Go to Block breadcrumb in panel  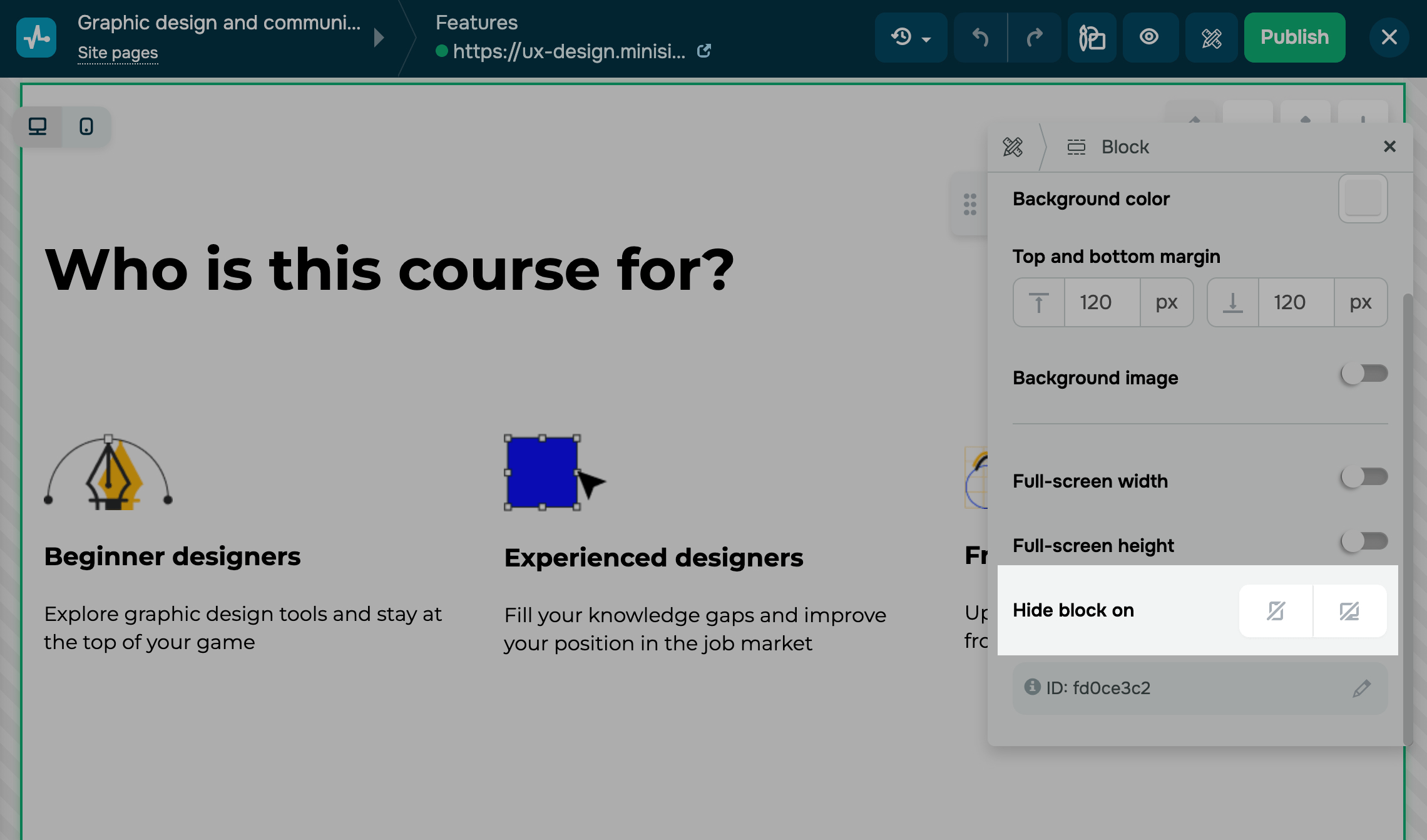1124,147
